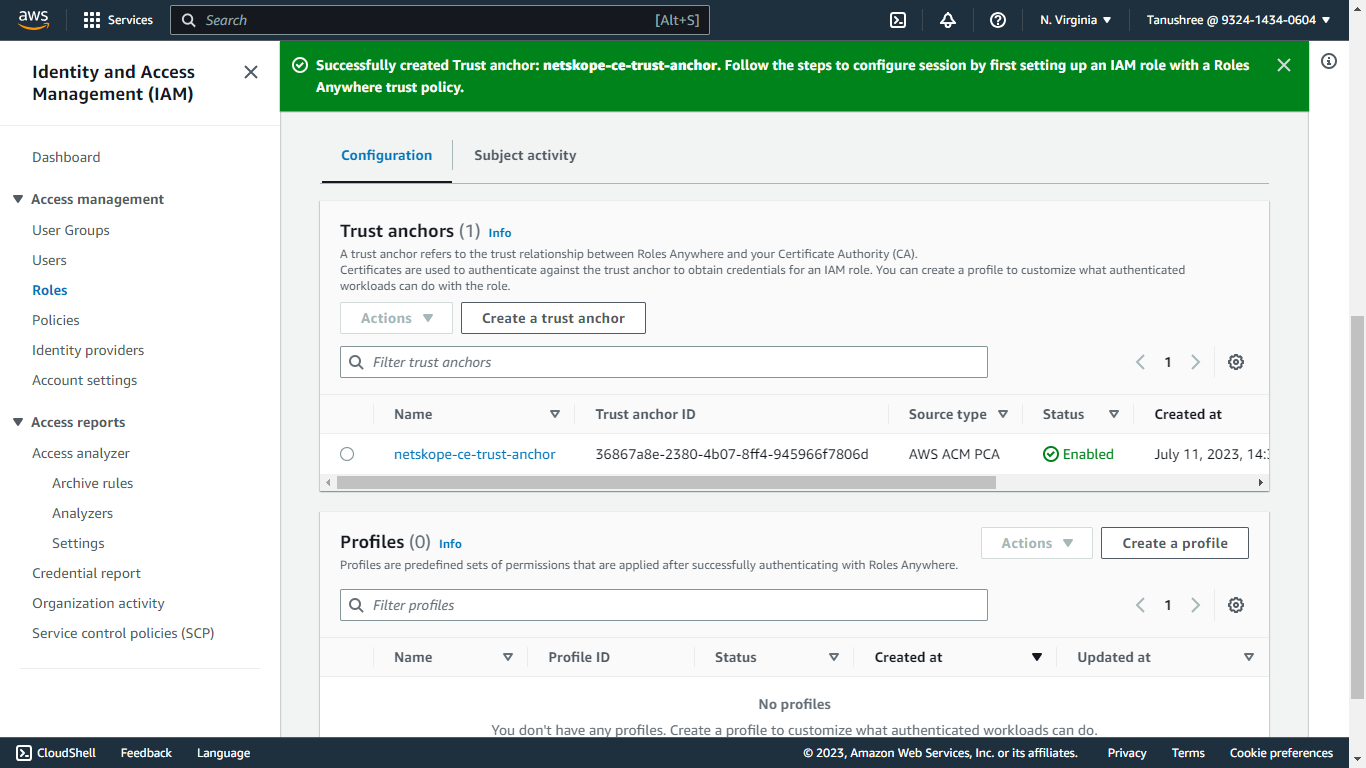Viewport: 1366px width, 768px height.
Task: Open Analyzers in the sidebar
Action: pos(83,513)
